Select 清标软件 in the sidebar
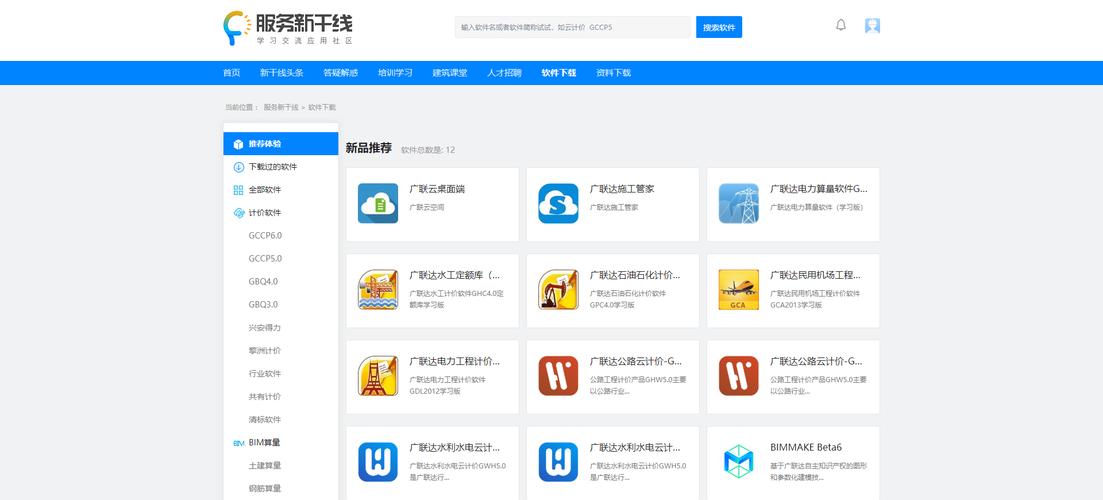The width and height of the screenshot is (1103, 500). click(264, 419)
